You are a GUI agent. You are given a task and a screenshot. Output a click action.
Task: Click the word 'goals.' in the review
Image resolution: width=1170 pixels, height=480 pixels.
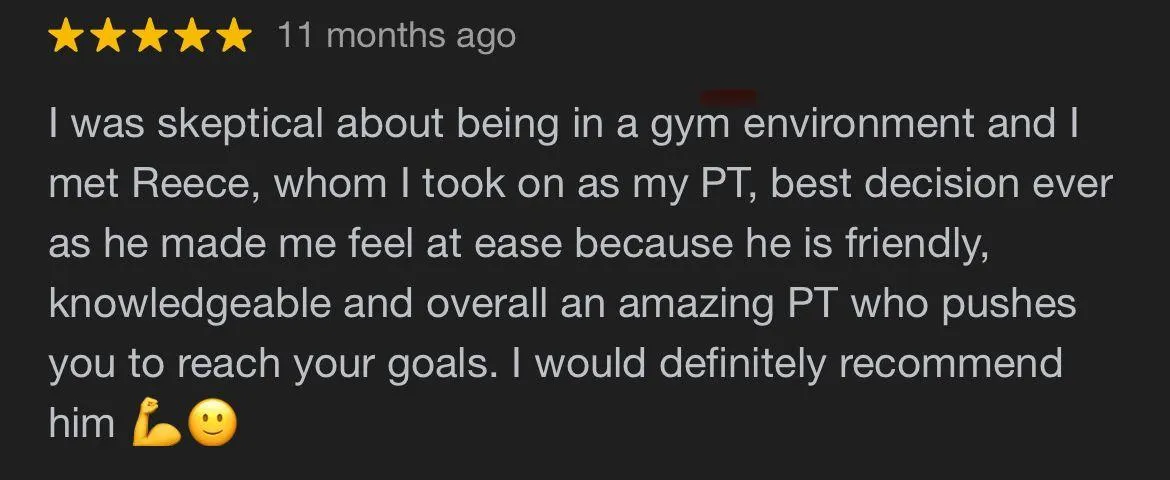pyautogui.click(x=431, y=366)
